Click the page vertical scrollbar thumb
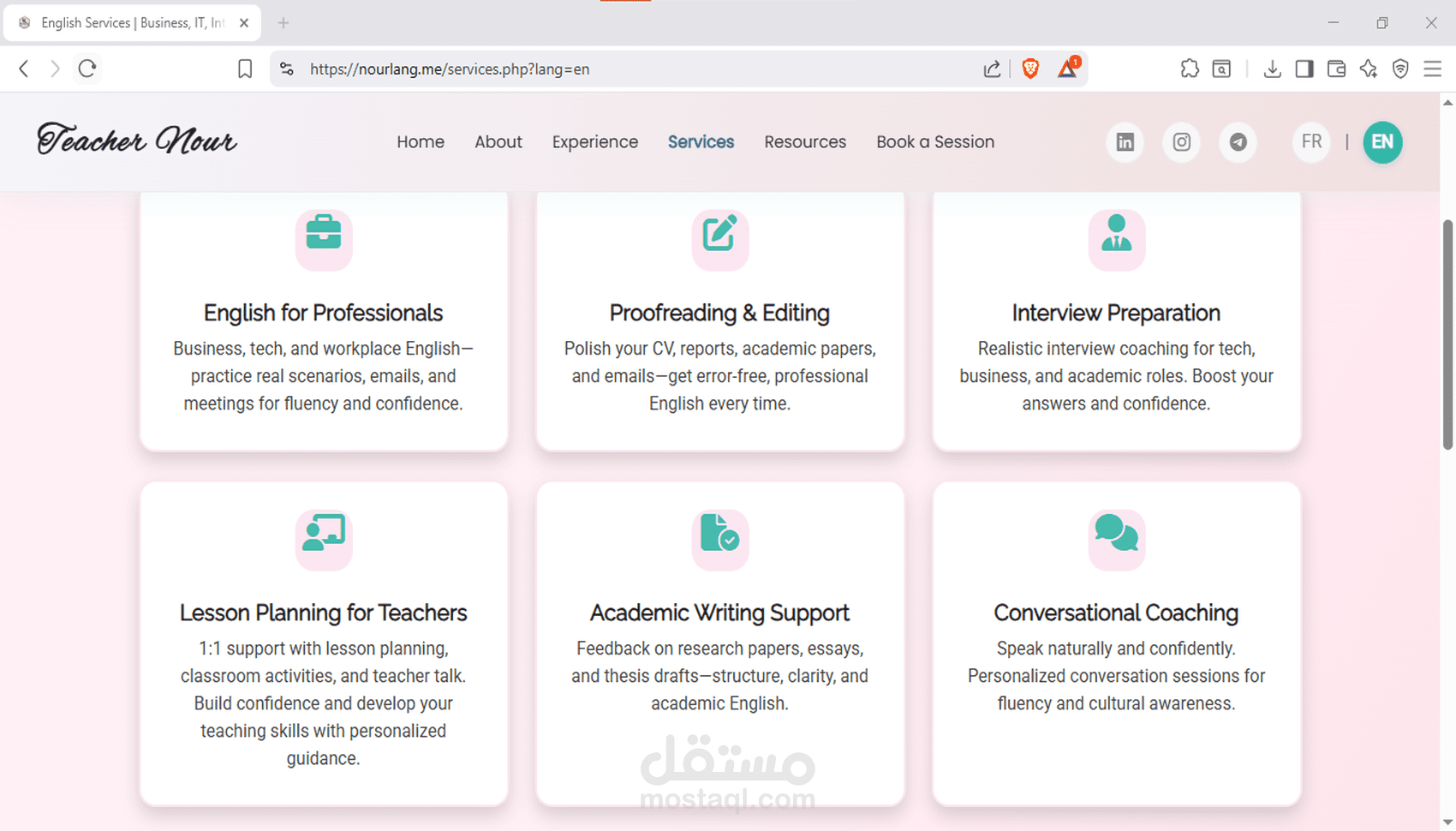Screen dimensions: 1456x831 [1447, 334]
